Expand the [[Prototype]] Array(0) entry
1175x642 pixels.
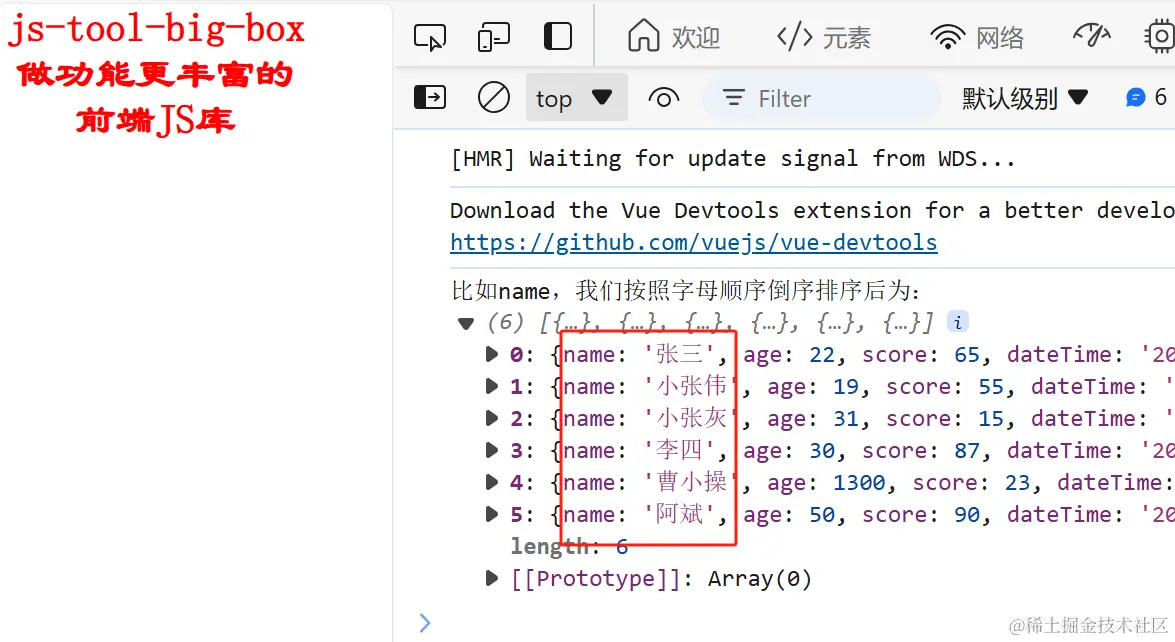click(x=492, y=578)
